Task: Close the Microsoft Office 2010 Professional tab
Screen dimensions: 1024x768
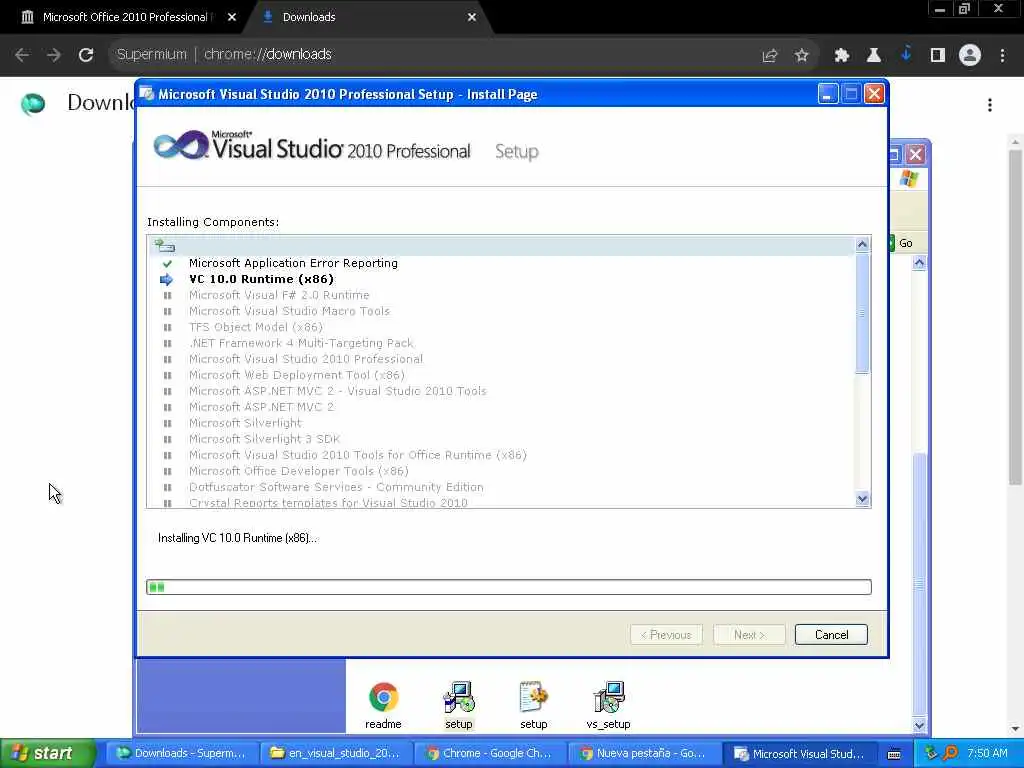Action: (x=232, y=18)
